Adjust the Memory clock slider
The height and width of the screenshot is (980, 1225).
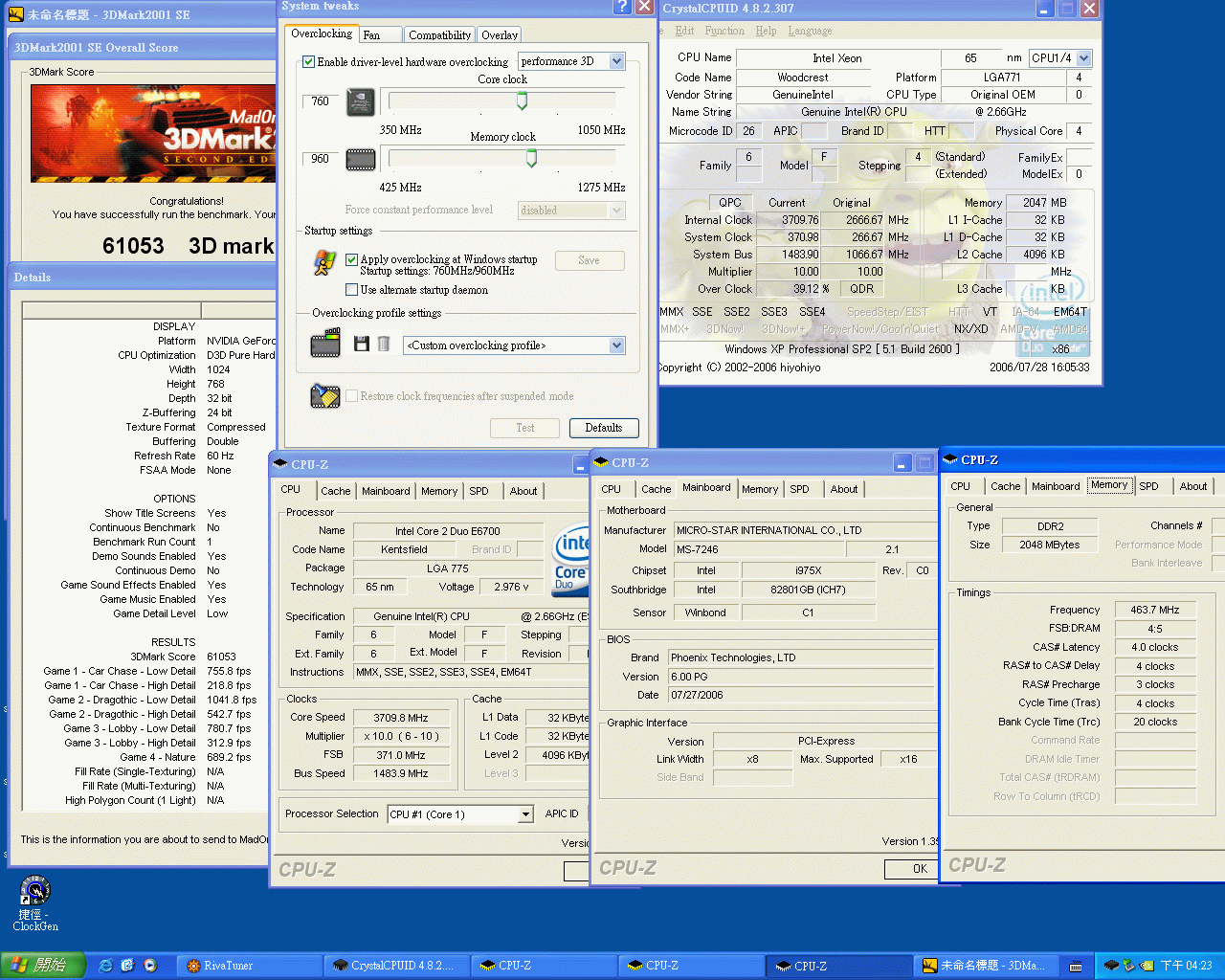pos(531,159)
